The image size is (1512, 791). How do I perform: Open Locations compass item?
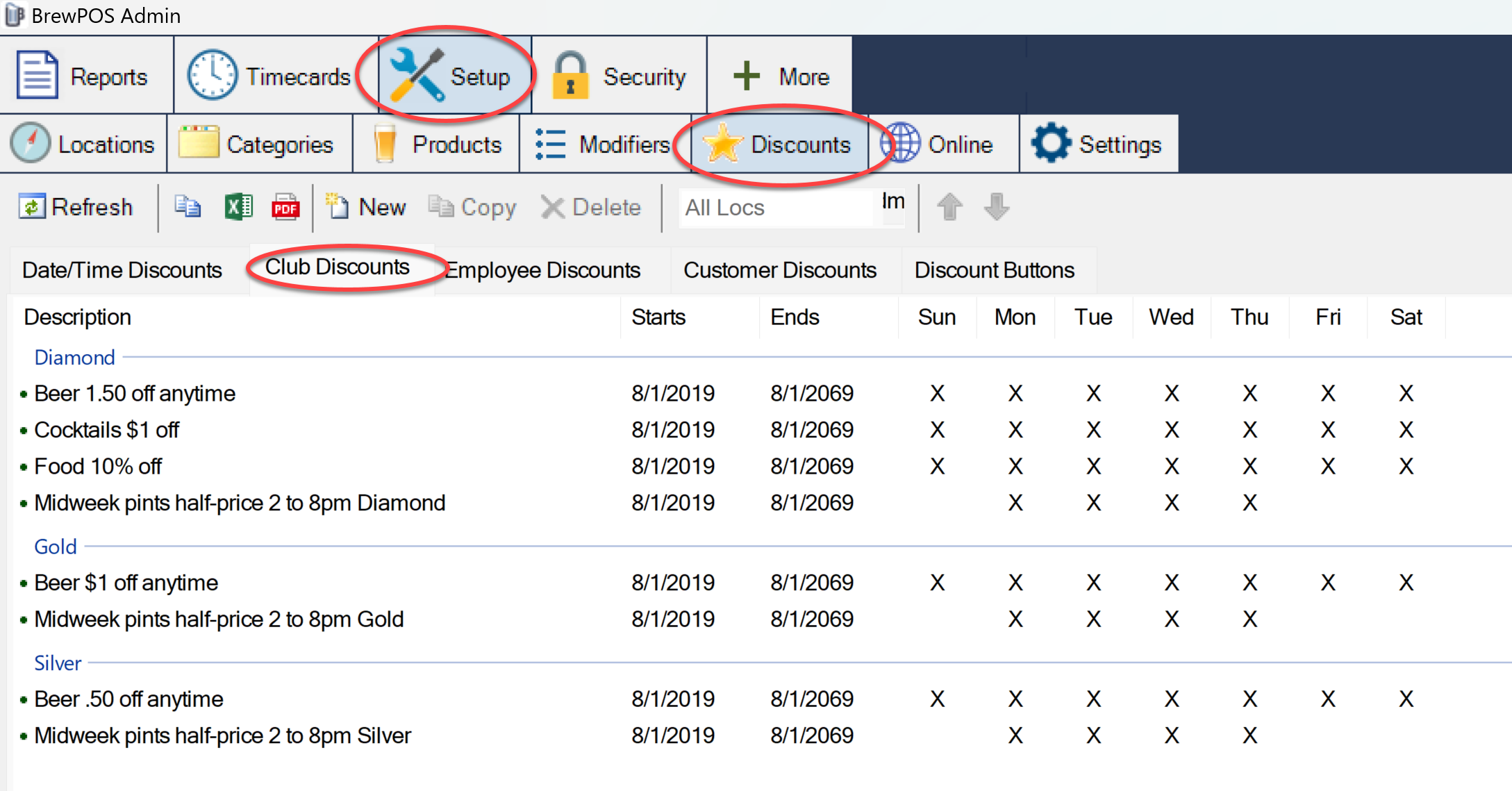[83, 144]
